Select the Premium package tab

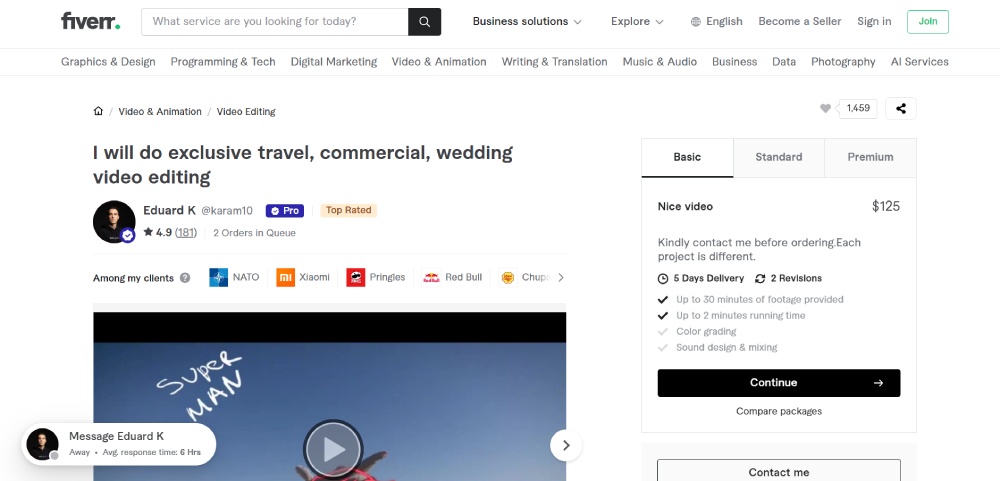click(870, 158)
